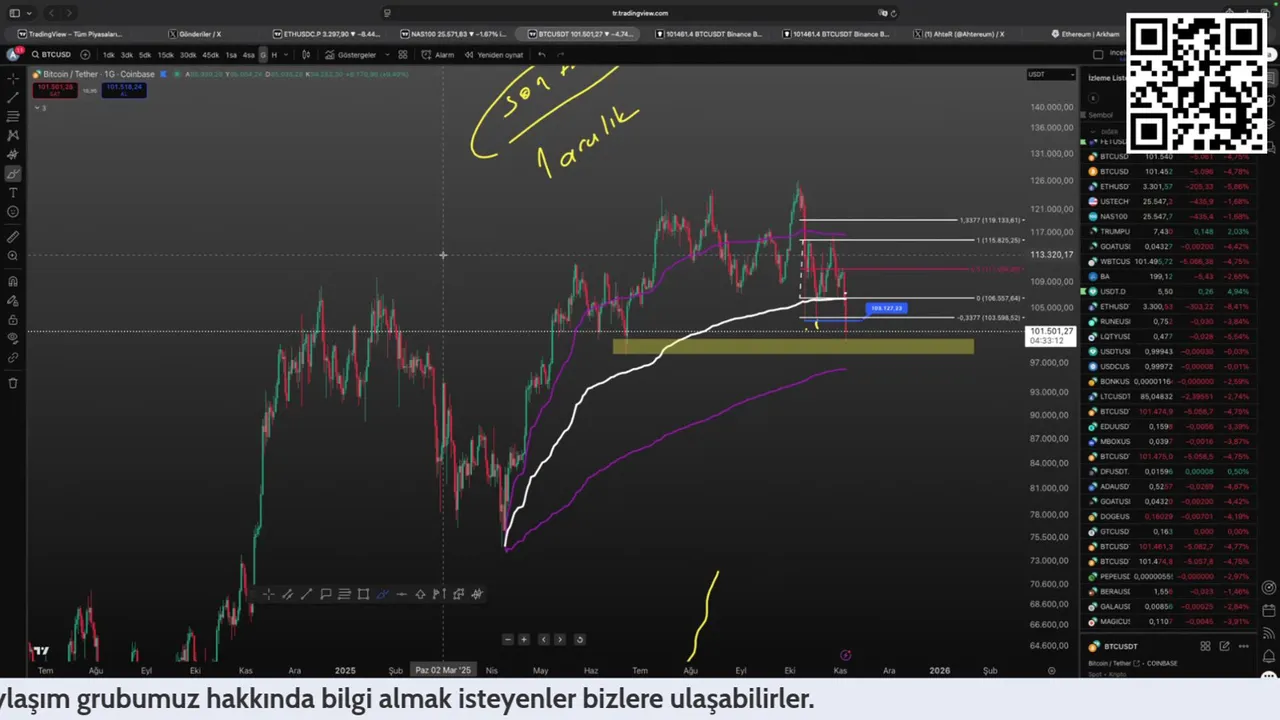Select the G daily timeframe

tap(264, 55)
